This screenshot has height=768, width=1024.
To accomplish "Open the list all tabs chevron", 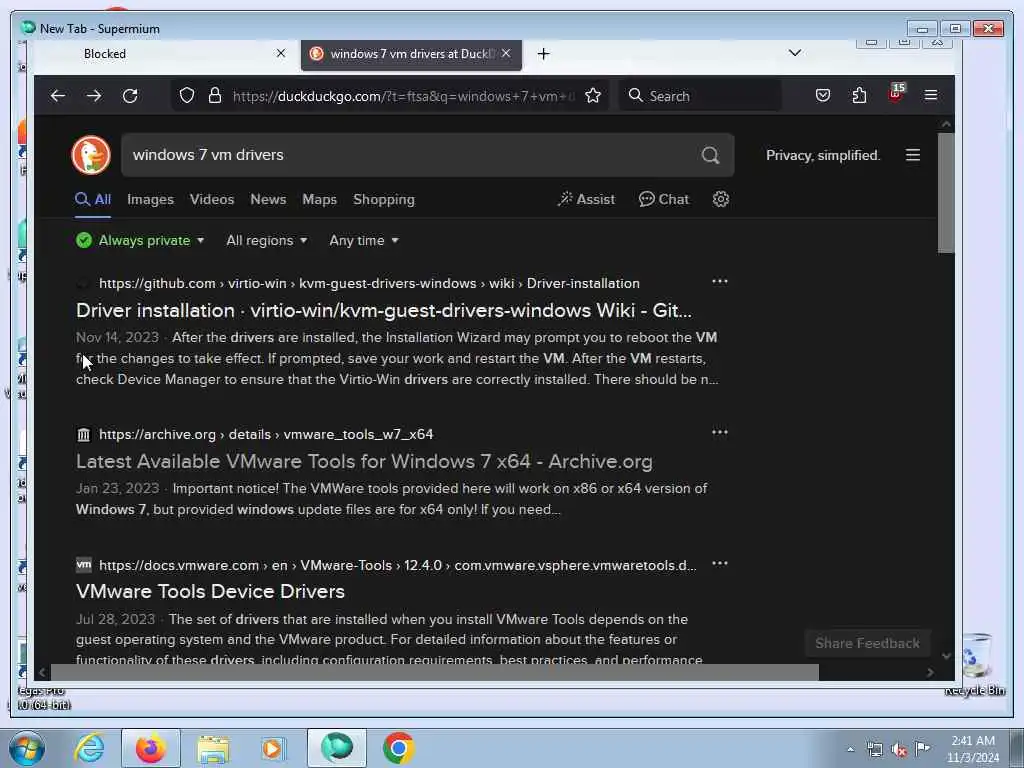I will coord(795,53).
